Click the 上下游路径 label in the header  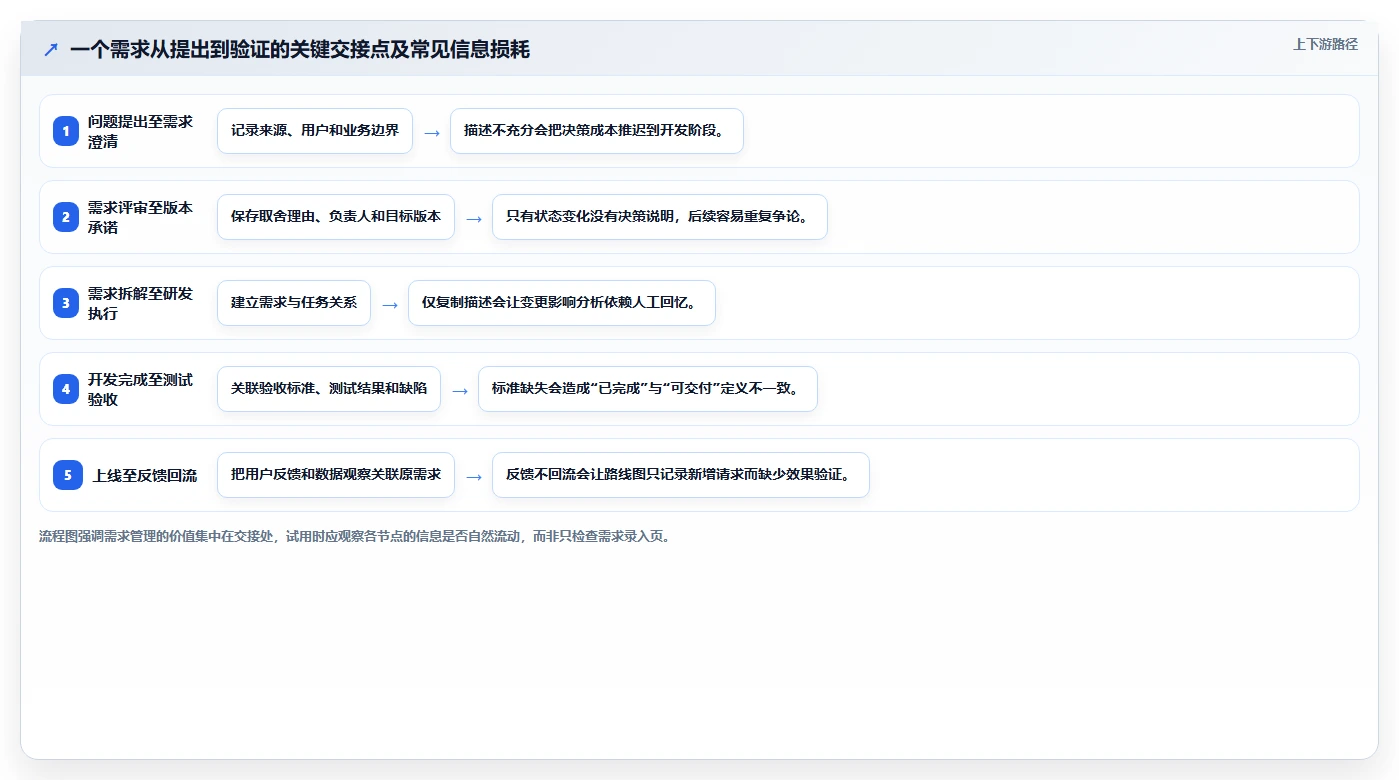[x=1325, y=44]
